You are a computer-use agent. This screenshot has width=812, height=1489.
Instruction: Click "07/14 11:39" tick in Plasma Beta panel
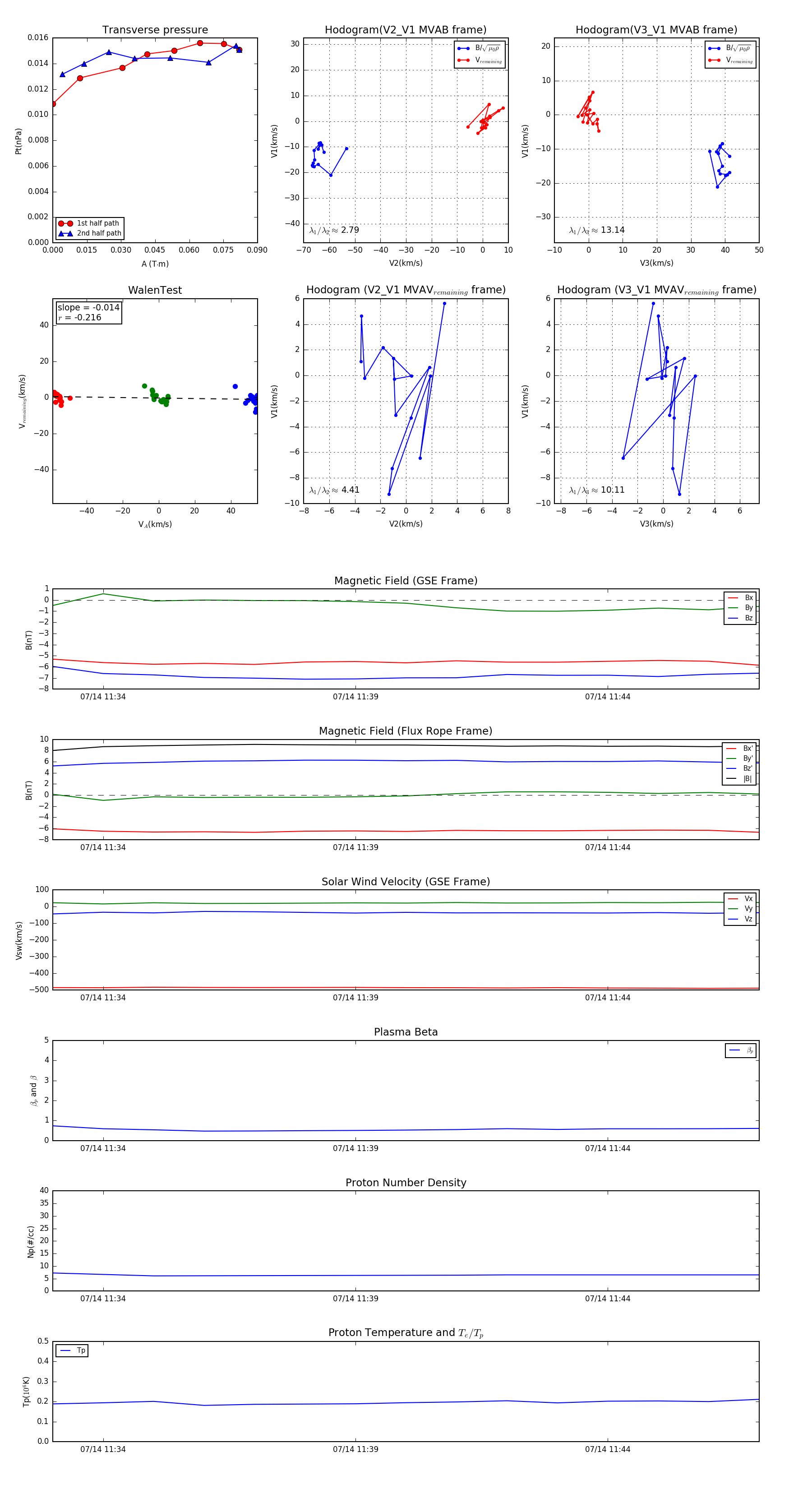point(355,1148)
